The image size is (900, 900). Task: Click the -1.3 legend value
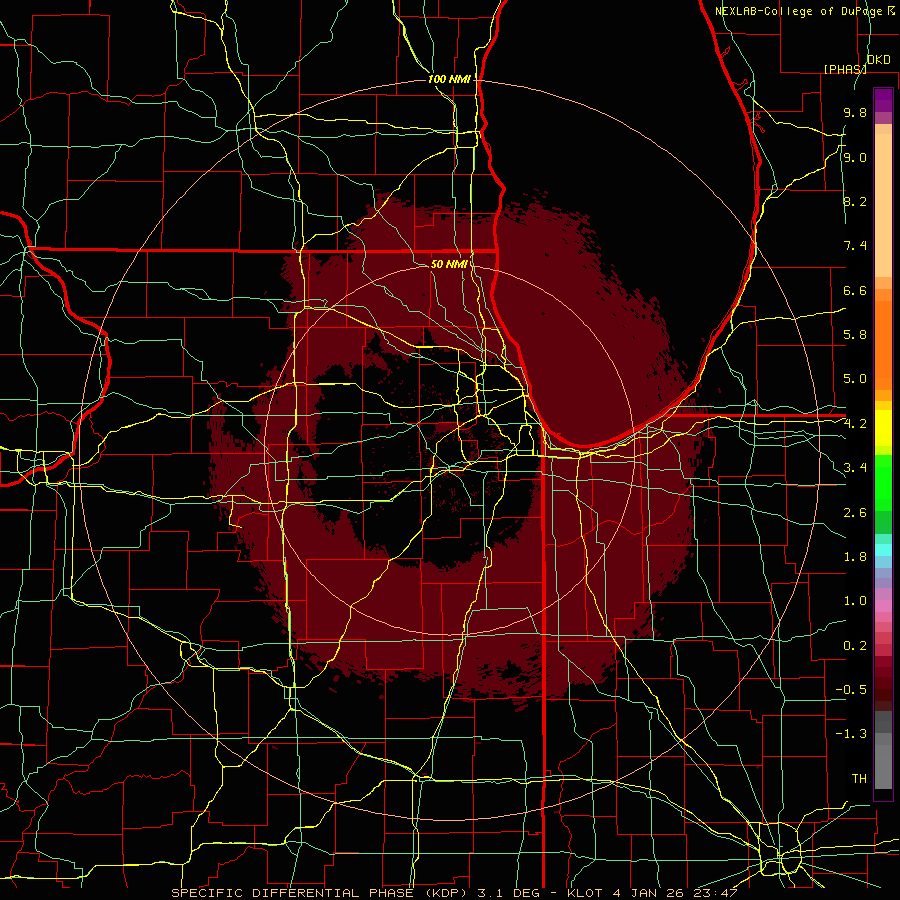[851, 734]
